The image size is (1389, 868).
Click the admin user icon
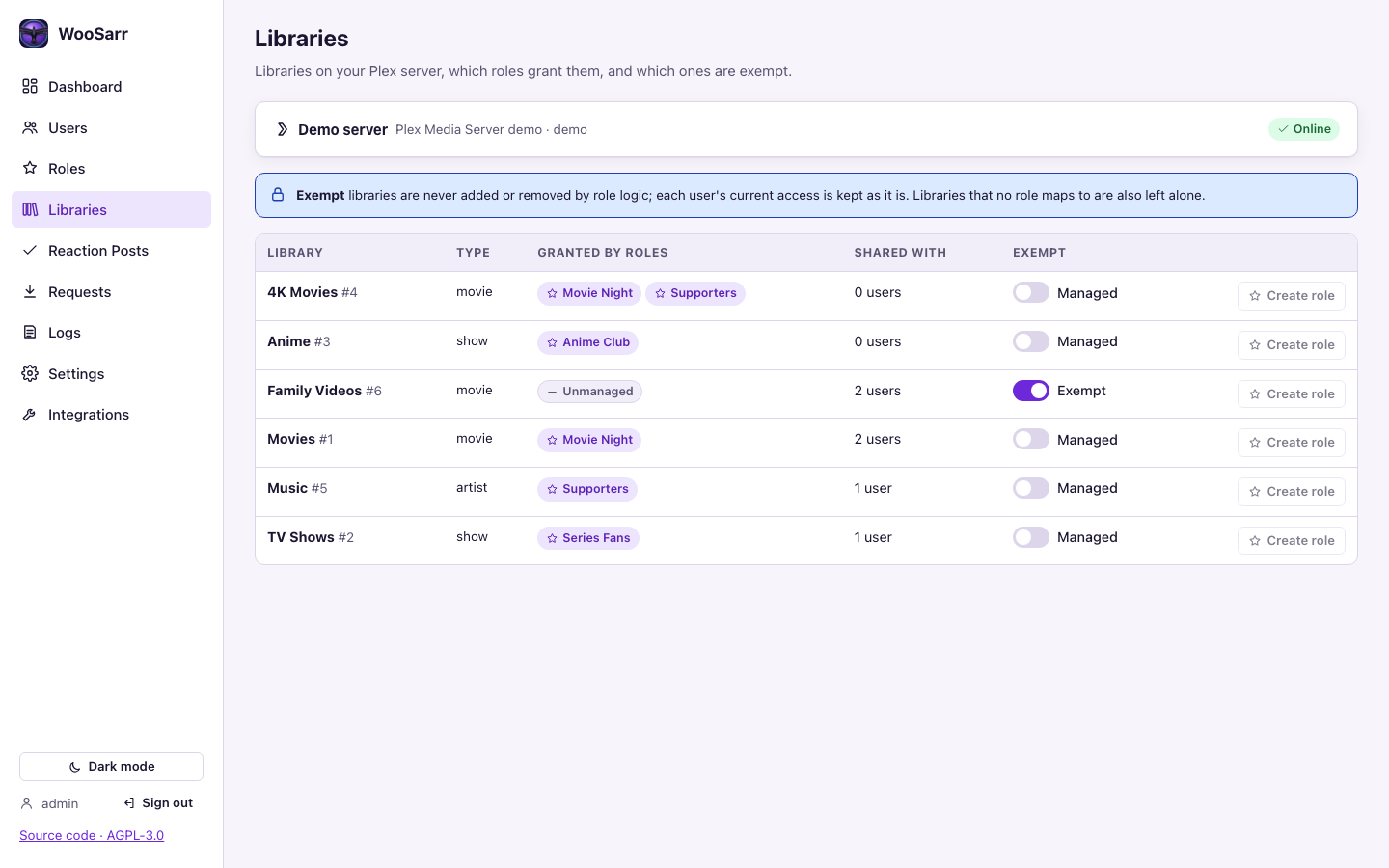27,803
